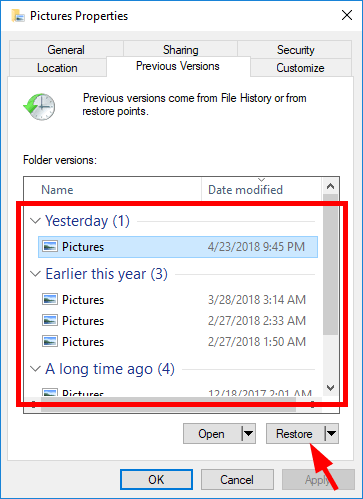Click the restore clock icon
Viewport: 363px width, 499px height.
[39, 107]
